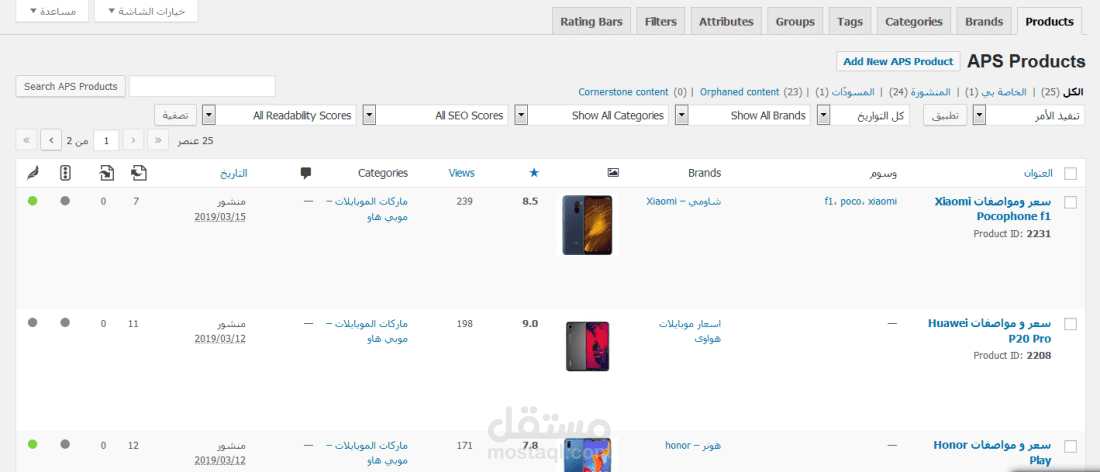
Task: Select all products with the header checkbox
Action: [x=1071, y=173]
